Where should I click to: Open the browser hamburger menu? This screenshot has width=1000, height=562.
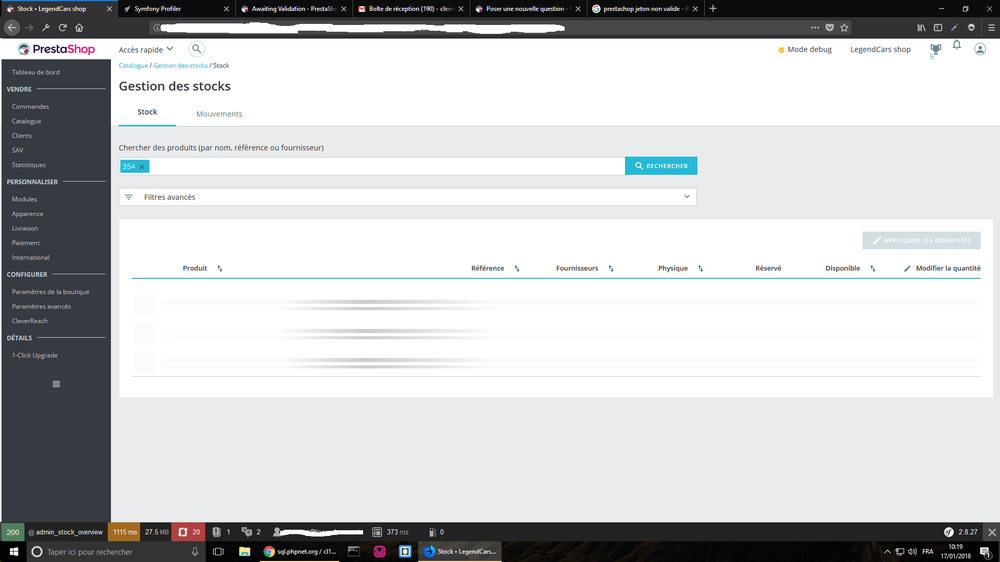991,27
